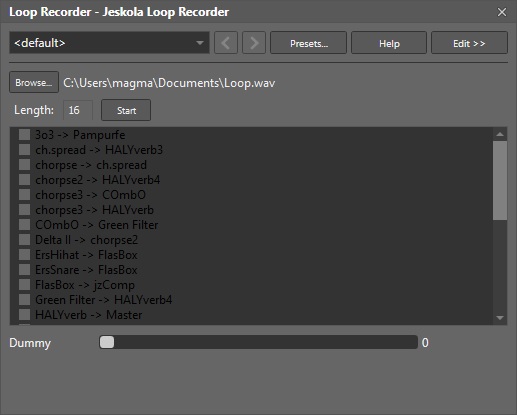Click the Dummy parameter slider handle
517x415 pixels.
click(107, 342)
